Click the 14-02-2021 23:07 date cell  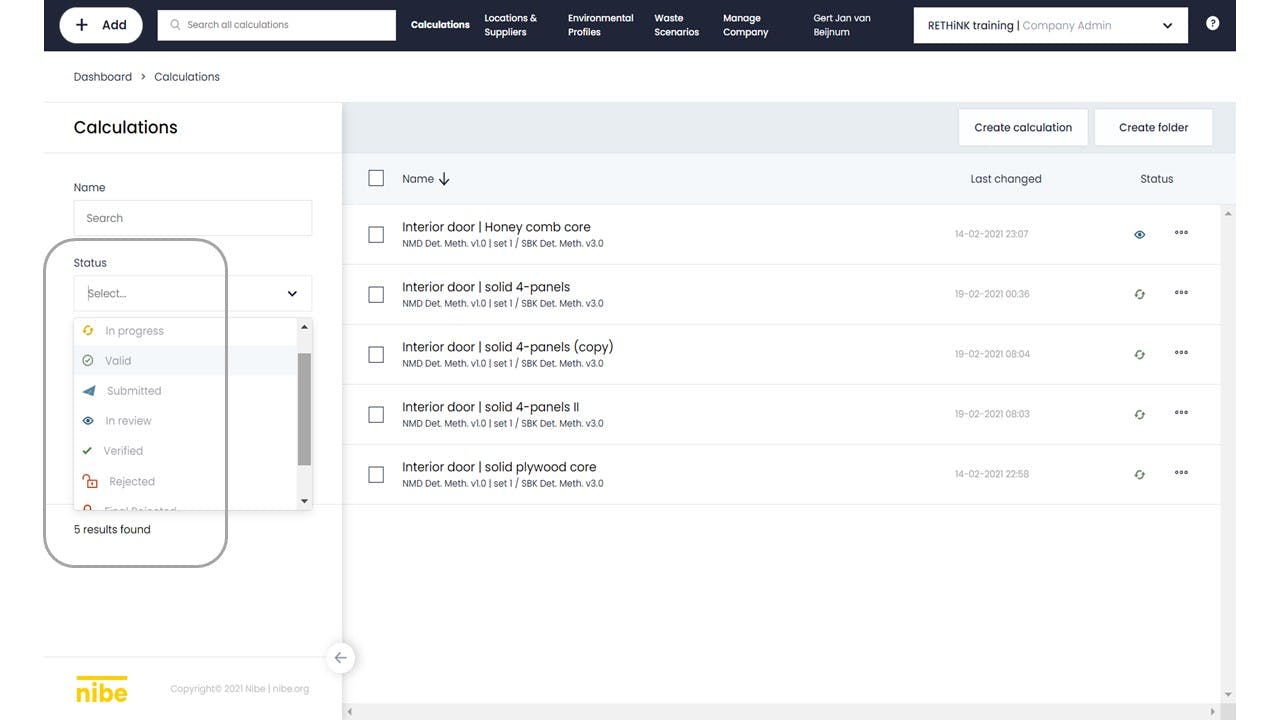991,235
